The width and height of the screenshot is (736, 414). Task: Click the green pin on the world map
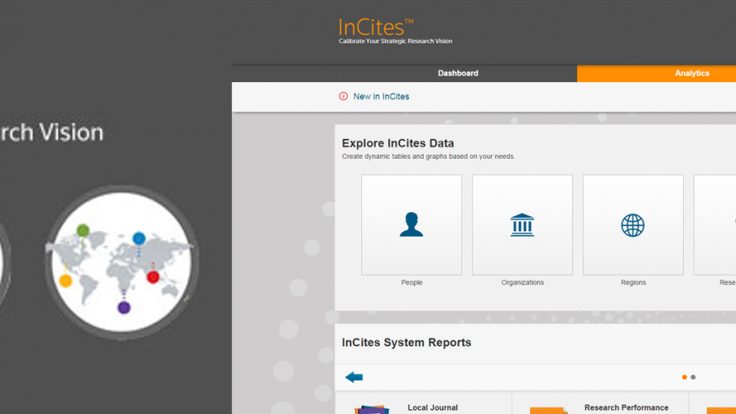pyautogui.click(x=83, y=230)
